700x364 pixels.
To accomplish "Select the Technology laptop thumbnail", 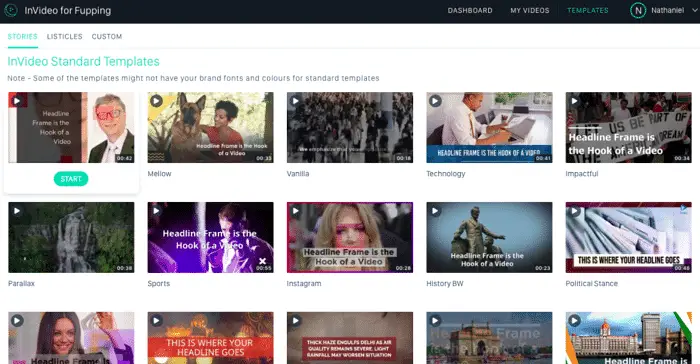I will coord(489,128).
